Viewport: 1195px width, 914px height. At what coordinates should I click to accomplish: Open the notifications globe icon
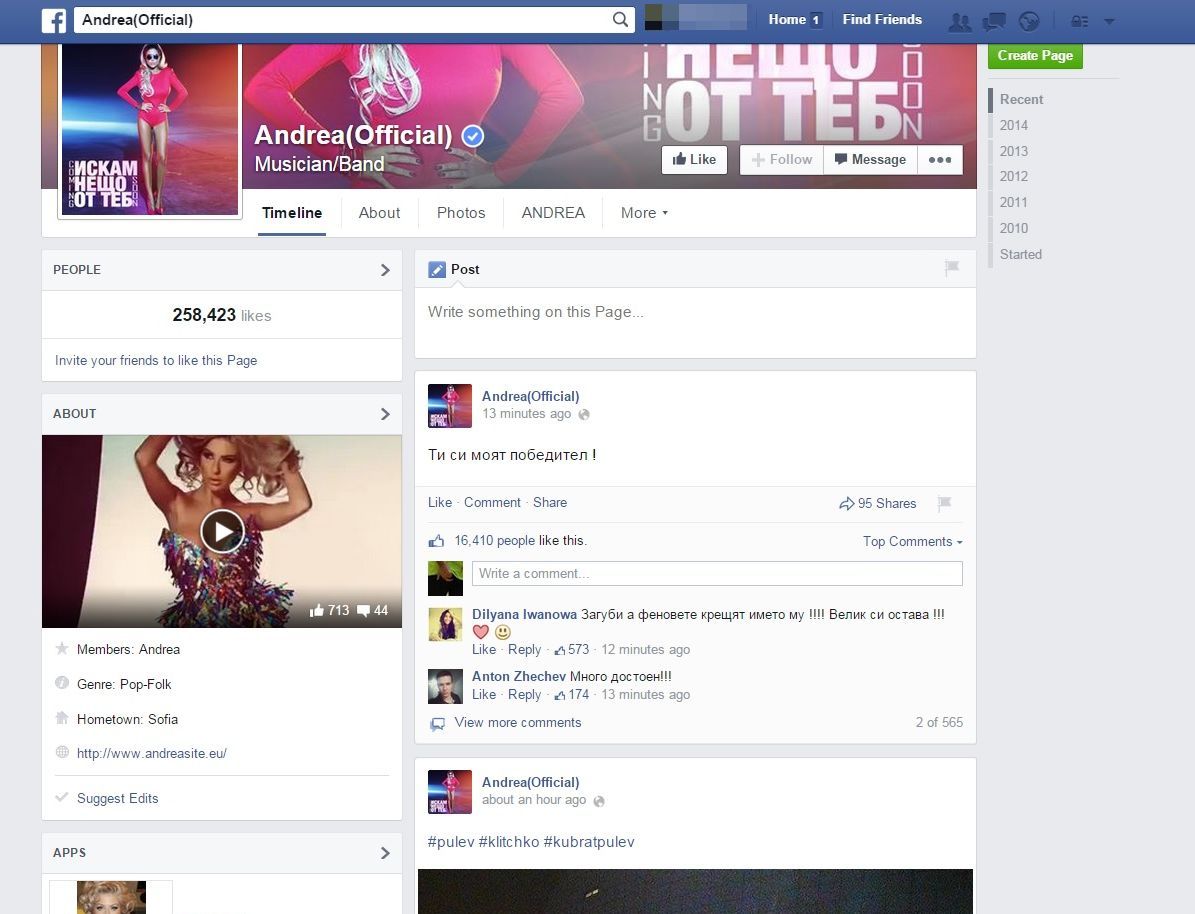1029,21
